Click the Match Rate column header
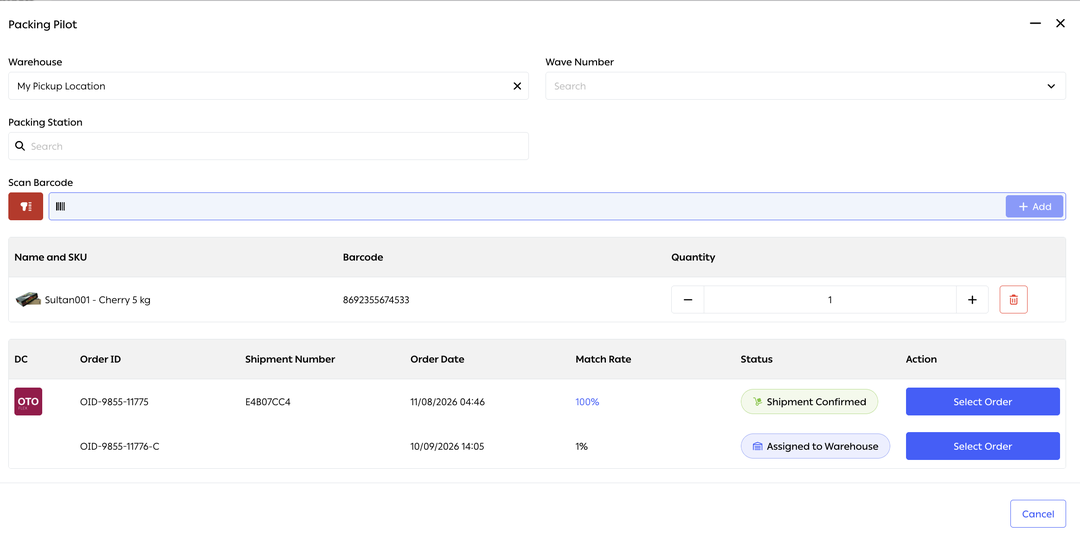The image size is (1080, 542). 603,359
